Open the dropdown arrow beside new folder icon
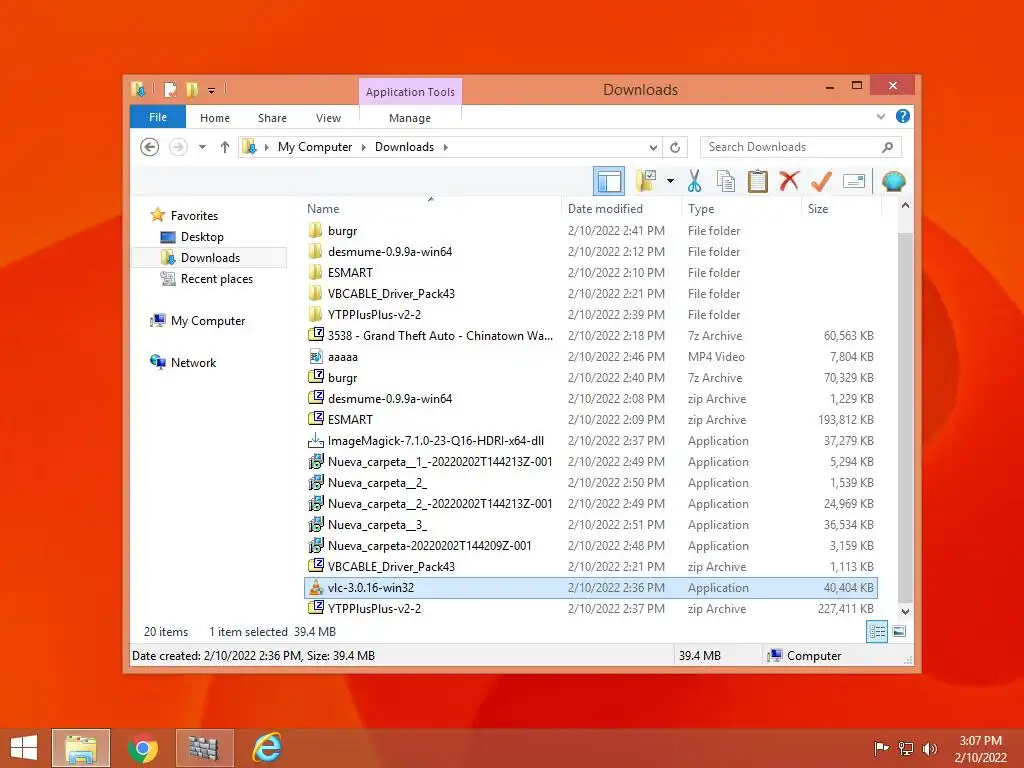Viewport: 1024px width, 768px height. 670,181
